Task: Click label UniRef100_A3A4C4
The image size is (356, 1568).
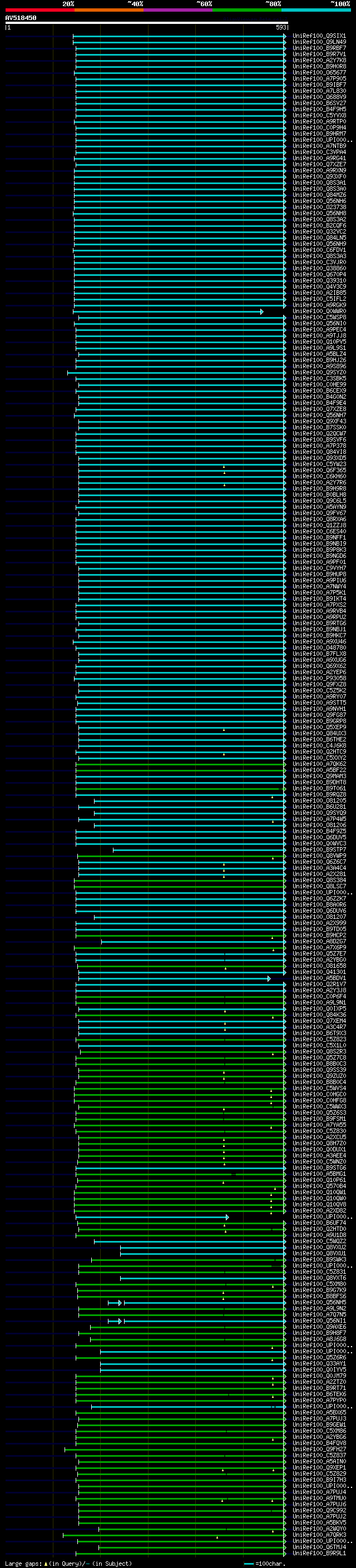Action: pos(319,868)
